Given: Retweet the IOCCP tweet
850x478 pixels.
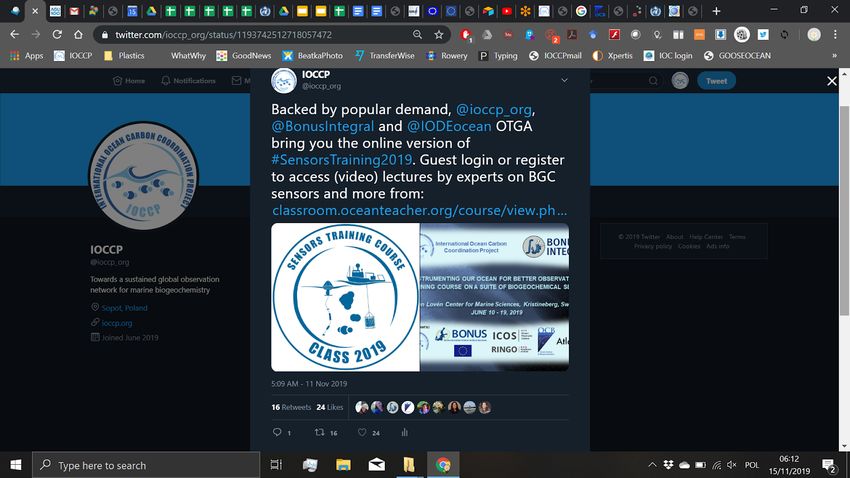Looking at the screenshot, I should point(320,432).
